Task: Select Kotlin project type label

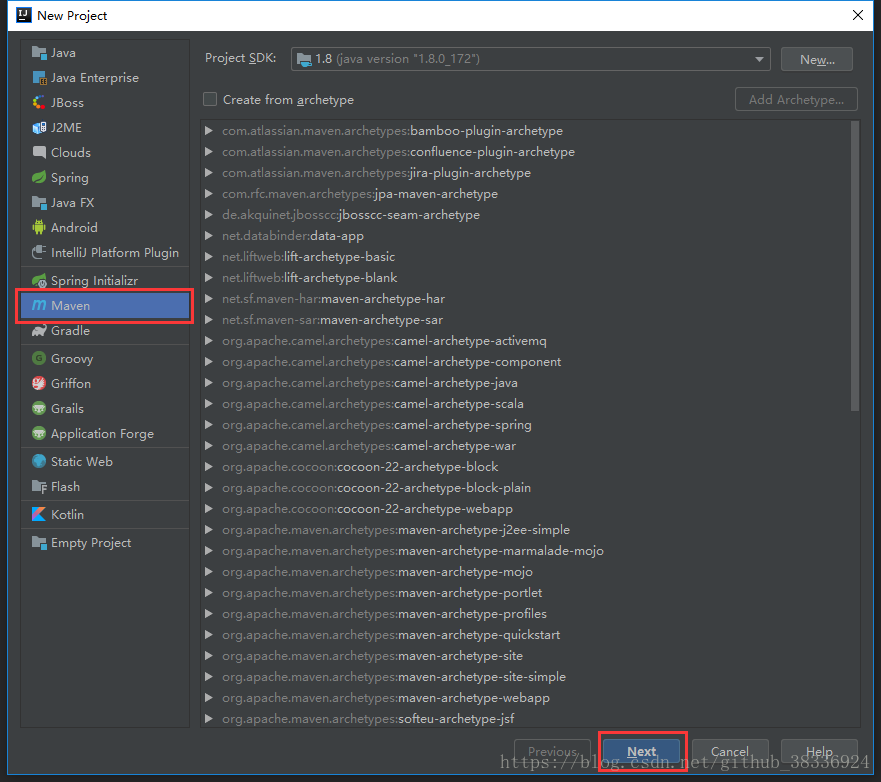Action: pos(67,514)
